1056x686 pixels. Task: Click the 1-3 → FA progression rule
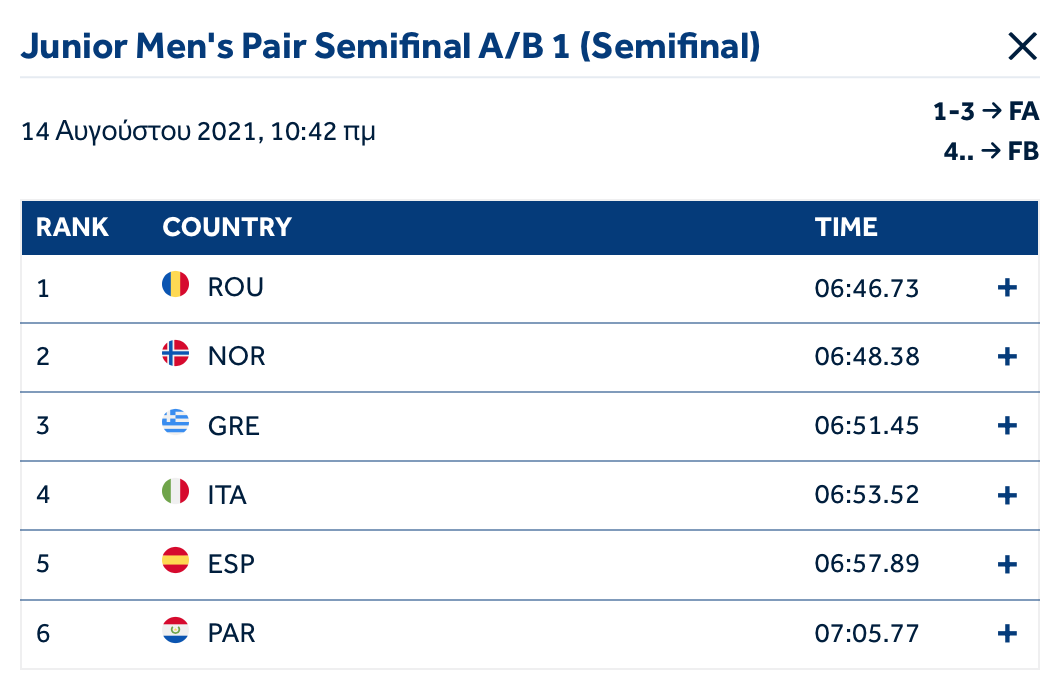(x=986, y=111)
